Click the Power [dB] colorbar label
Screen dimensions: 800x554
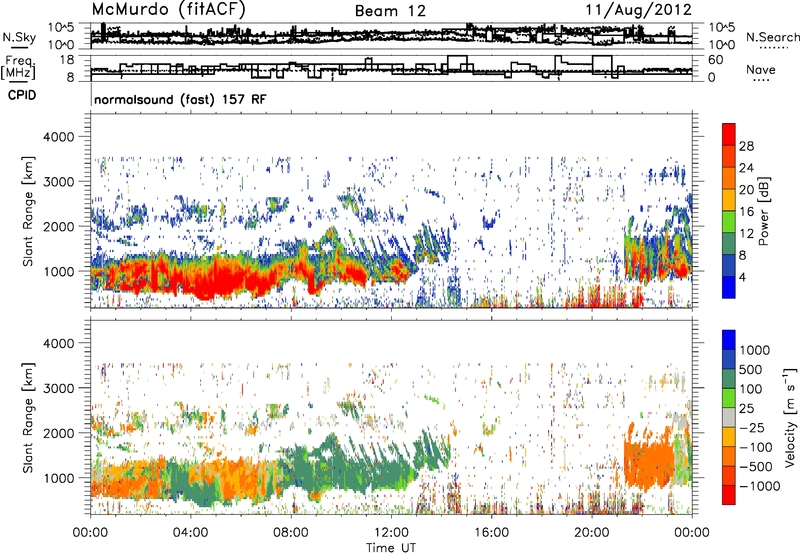763,211
